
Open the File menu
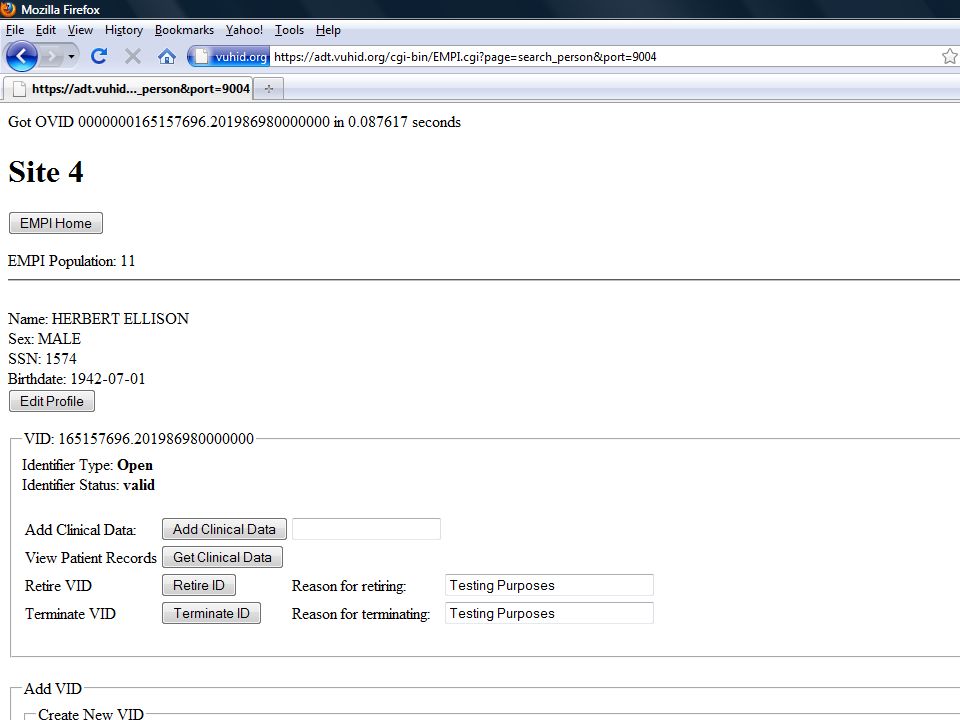click(x=15, y=30)
